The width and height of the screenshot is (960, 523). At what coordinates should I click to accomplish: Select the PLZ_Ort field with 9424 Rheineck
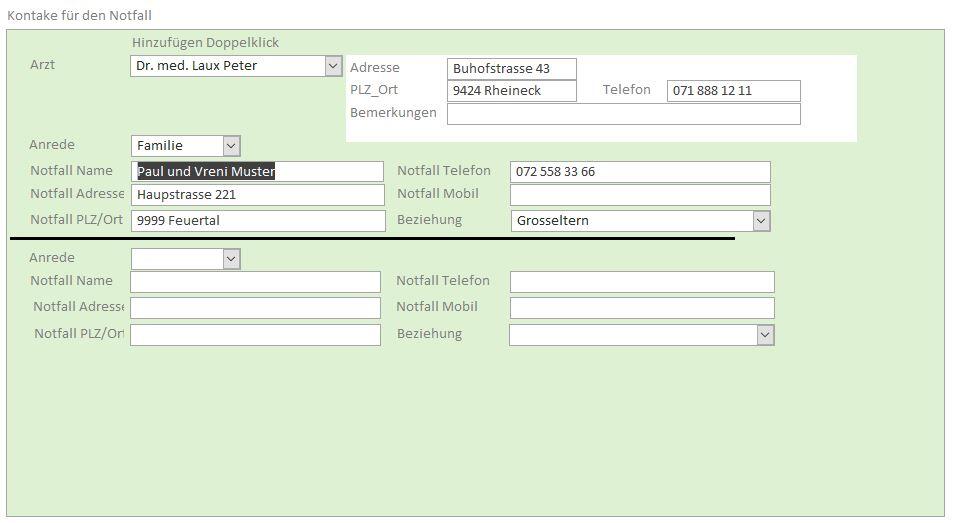[511, 91]
